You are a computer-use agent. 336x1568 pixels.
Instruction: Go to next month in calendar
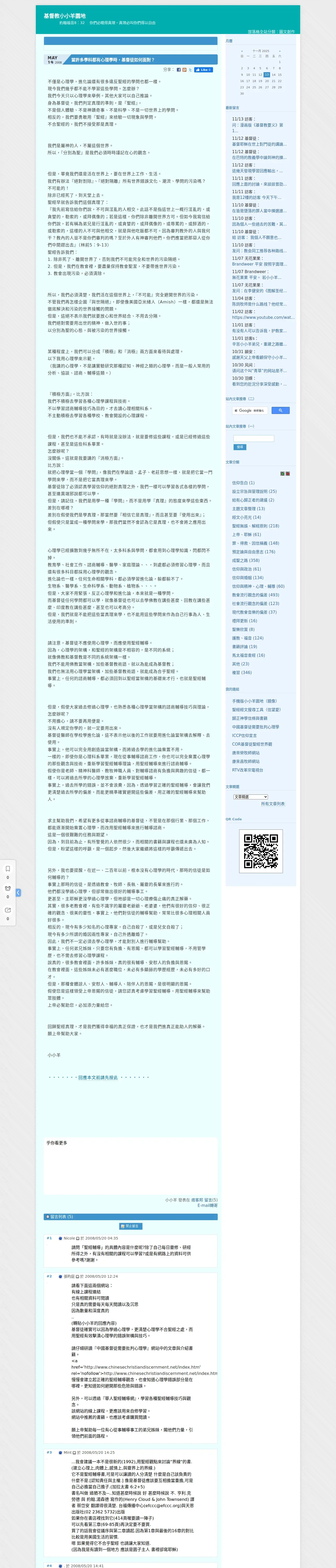pos(280,51)
